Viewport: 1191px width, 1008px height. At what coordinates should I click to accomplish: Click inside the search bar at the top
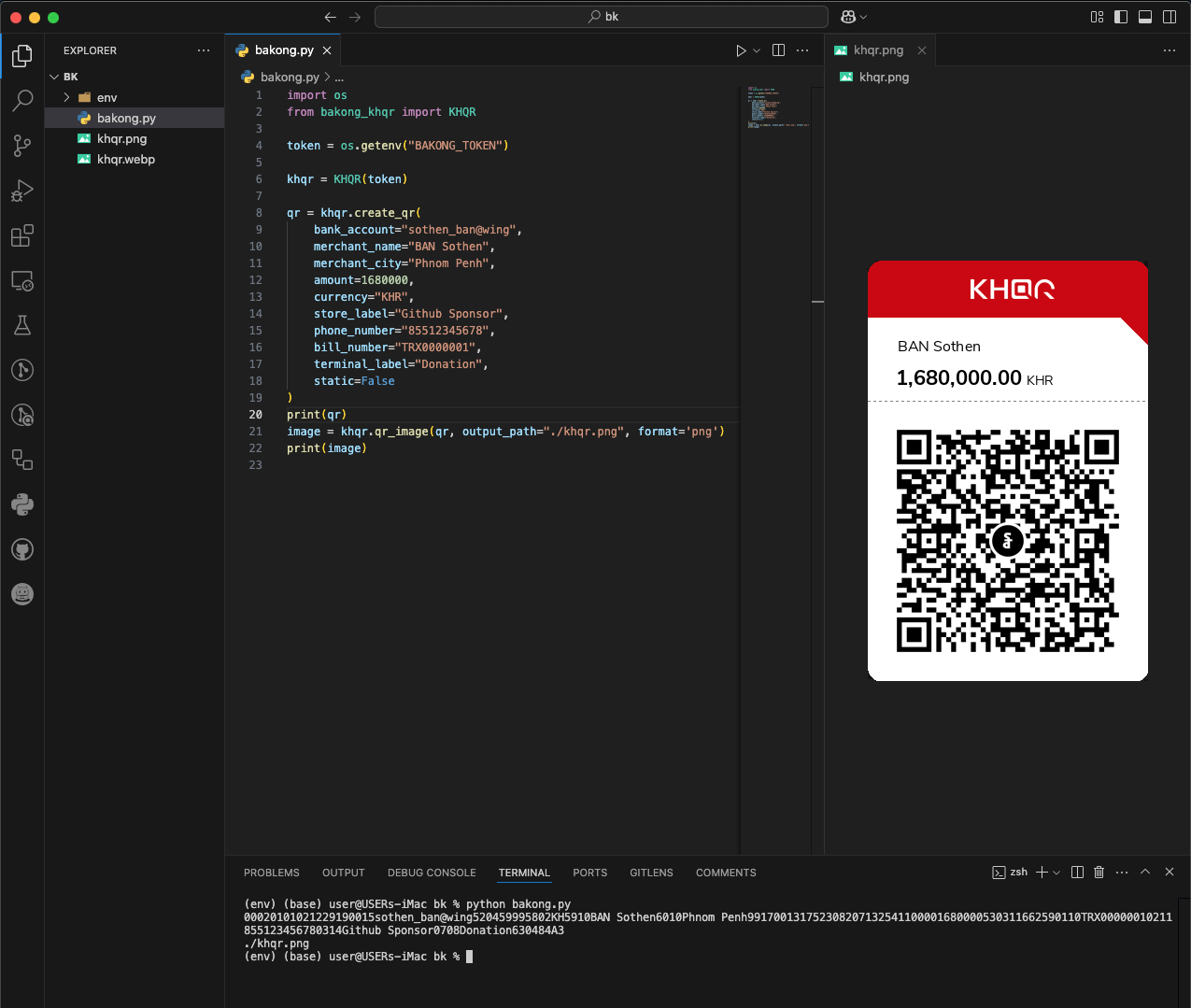[x=601, y=16]
